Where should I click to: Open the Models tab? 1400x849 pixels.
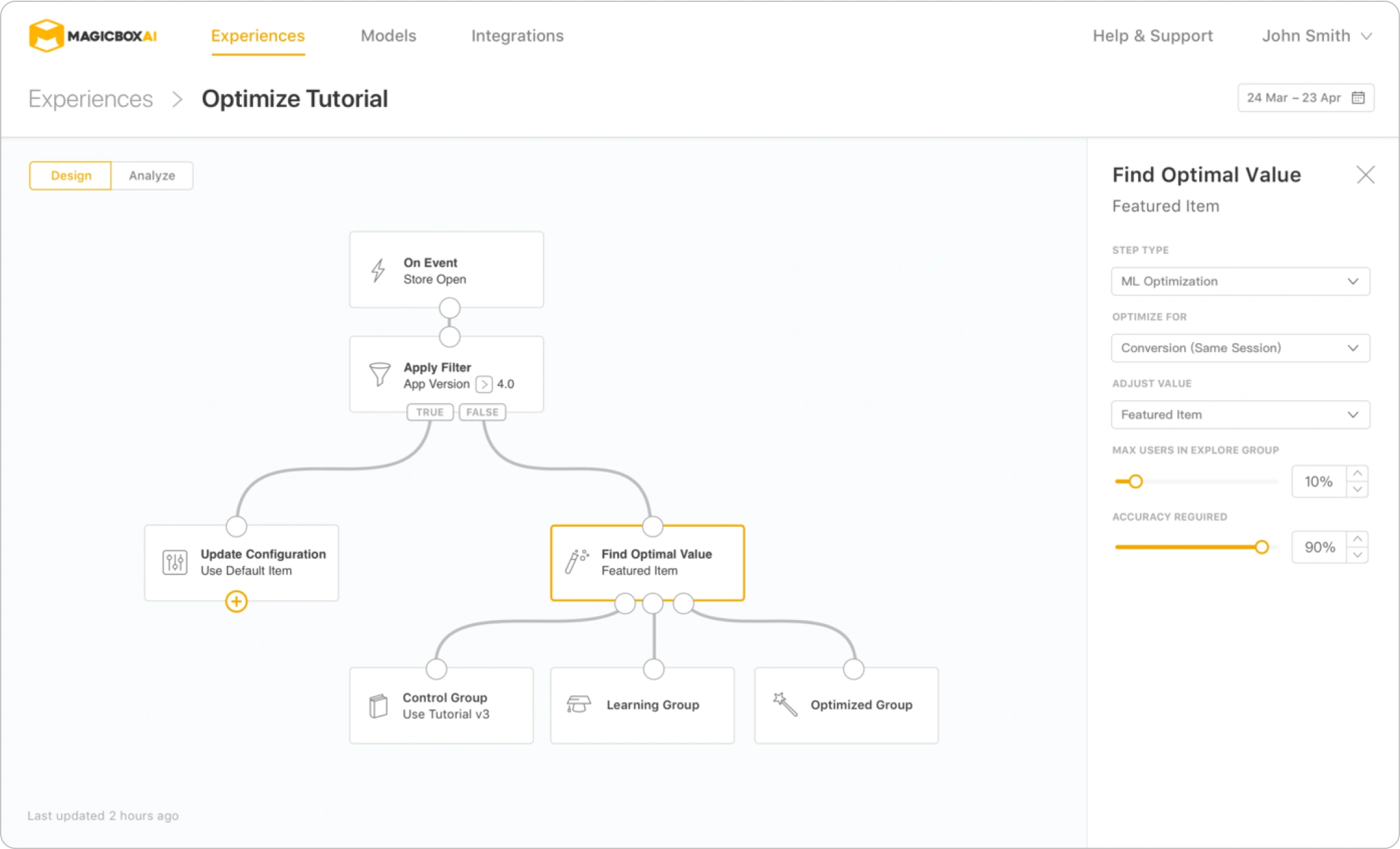click(x=388, y=36)
